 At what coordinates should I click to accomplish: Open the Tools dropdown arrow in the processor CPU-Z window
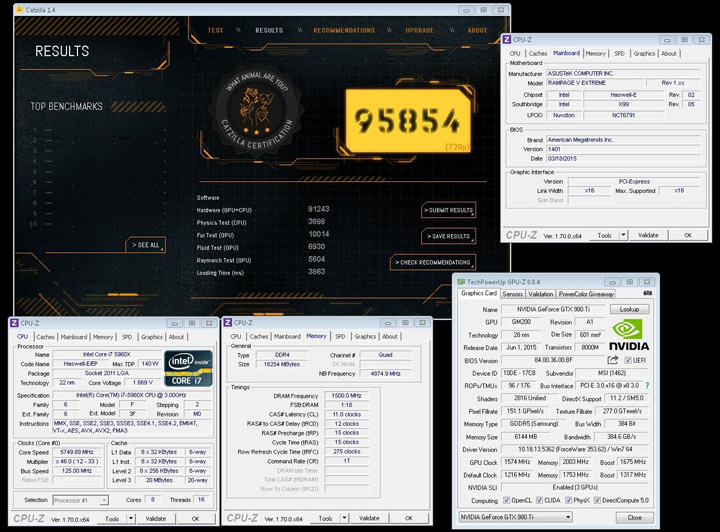(131, 519)
